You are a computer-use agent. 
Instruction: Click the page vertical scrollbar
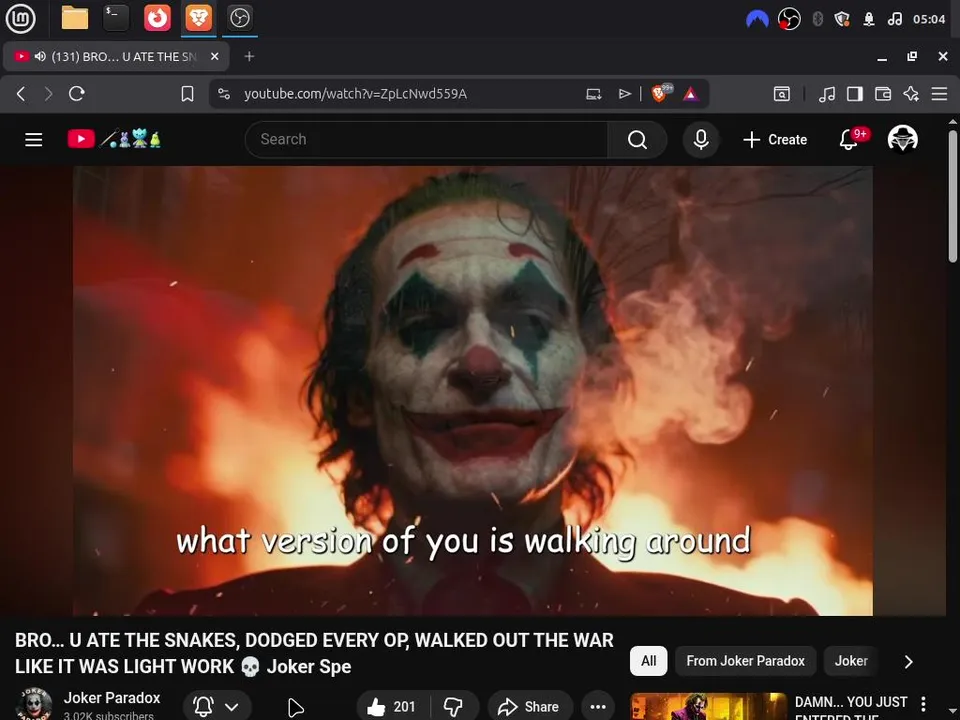953,196
